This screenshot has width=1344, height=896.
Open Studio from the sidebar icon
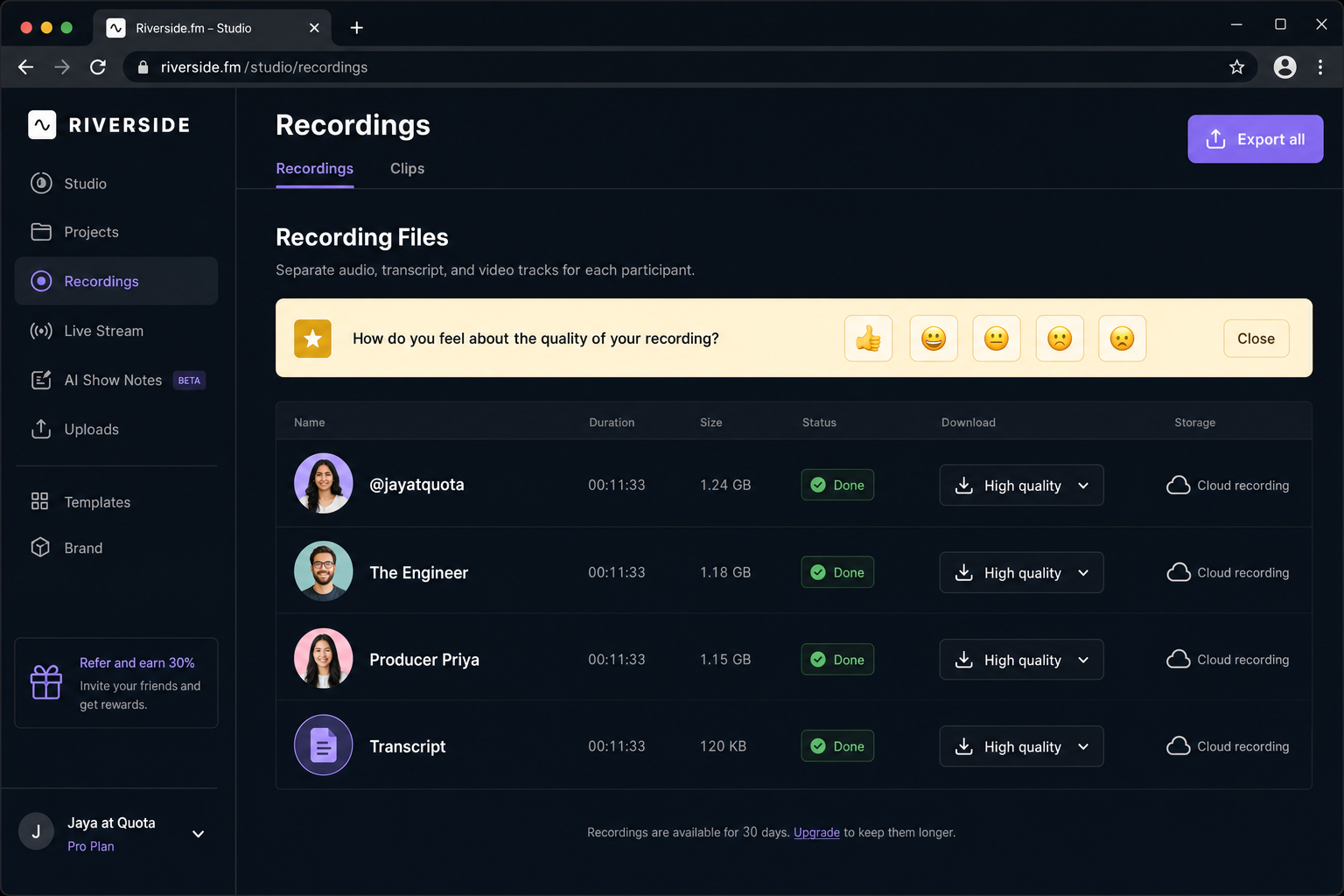(41, 183)
